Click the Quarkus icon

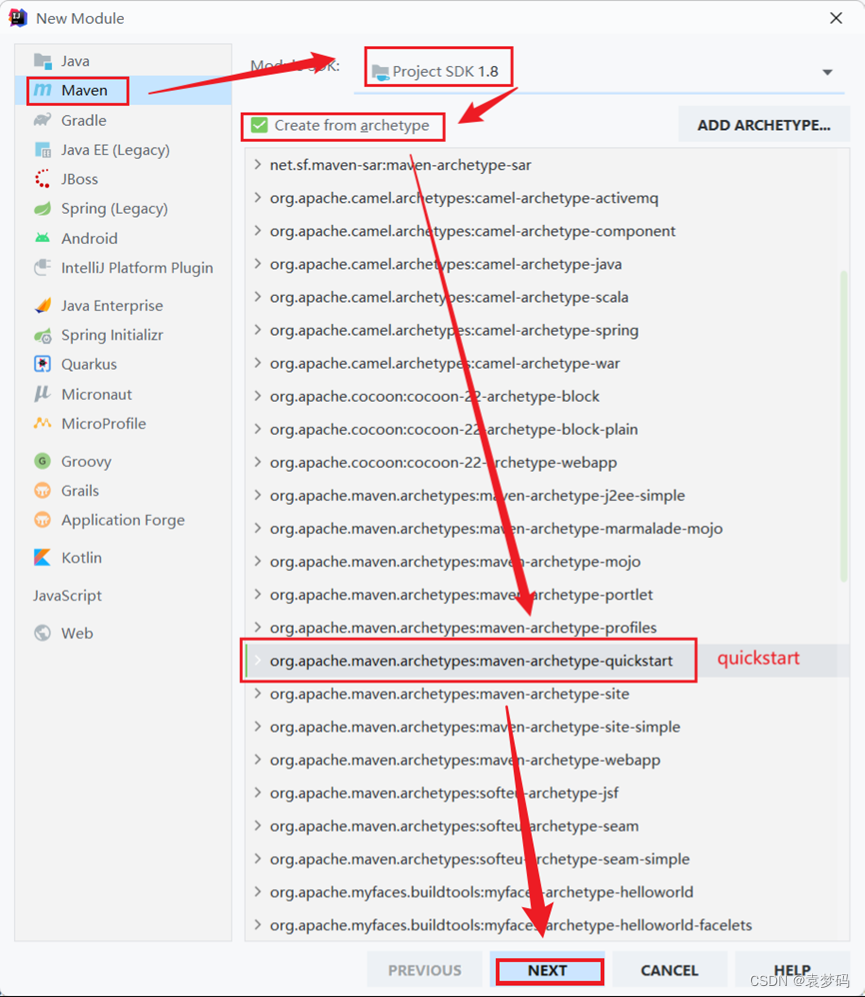pos(43,364)
